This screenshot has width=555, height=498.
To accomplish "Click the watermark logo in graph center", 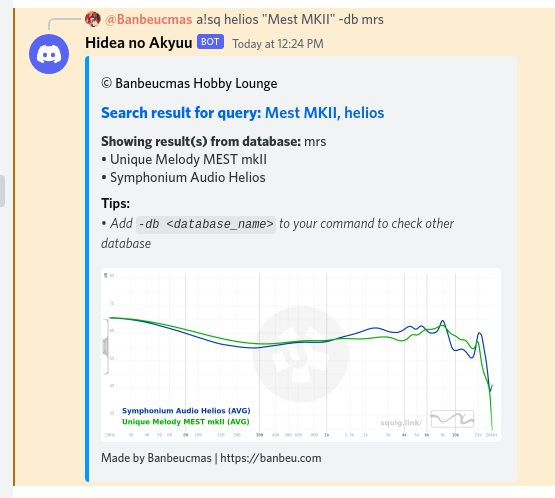I will click(x=301, y=354).
